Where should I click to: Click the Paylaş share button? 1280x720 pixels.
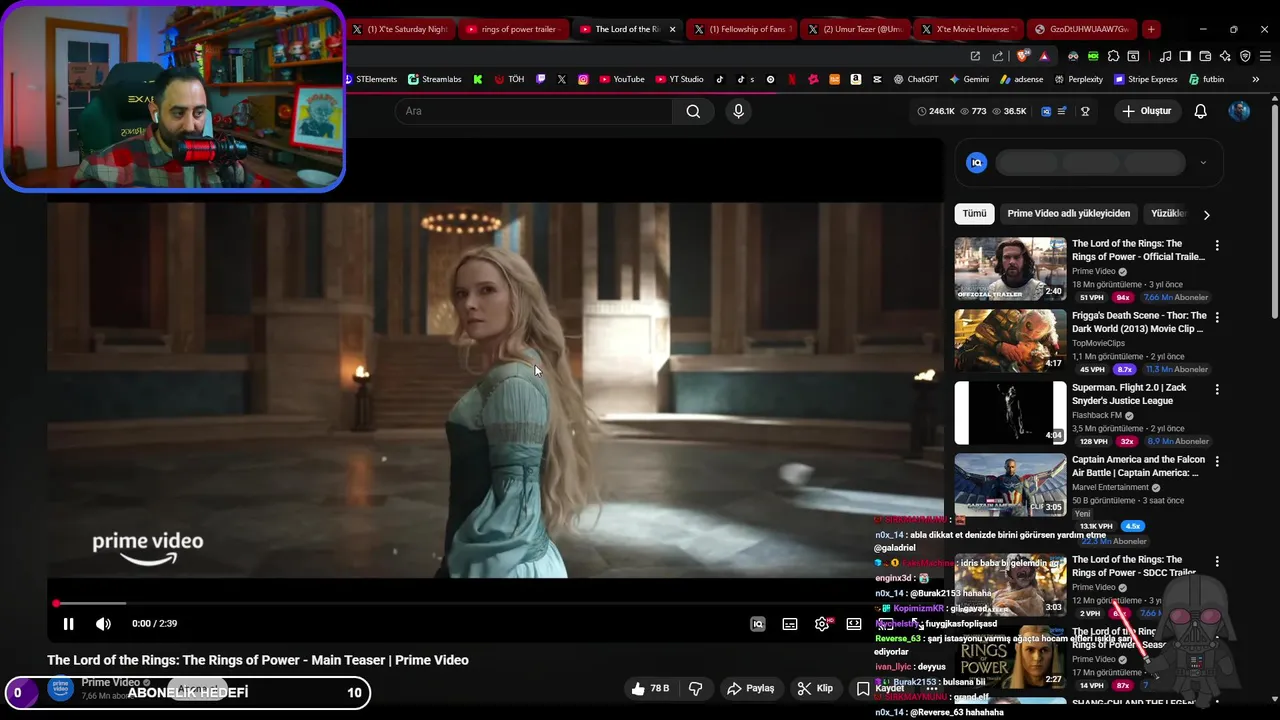click(x=751, y=688)
